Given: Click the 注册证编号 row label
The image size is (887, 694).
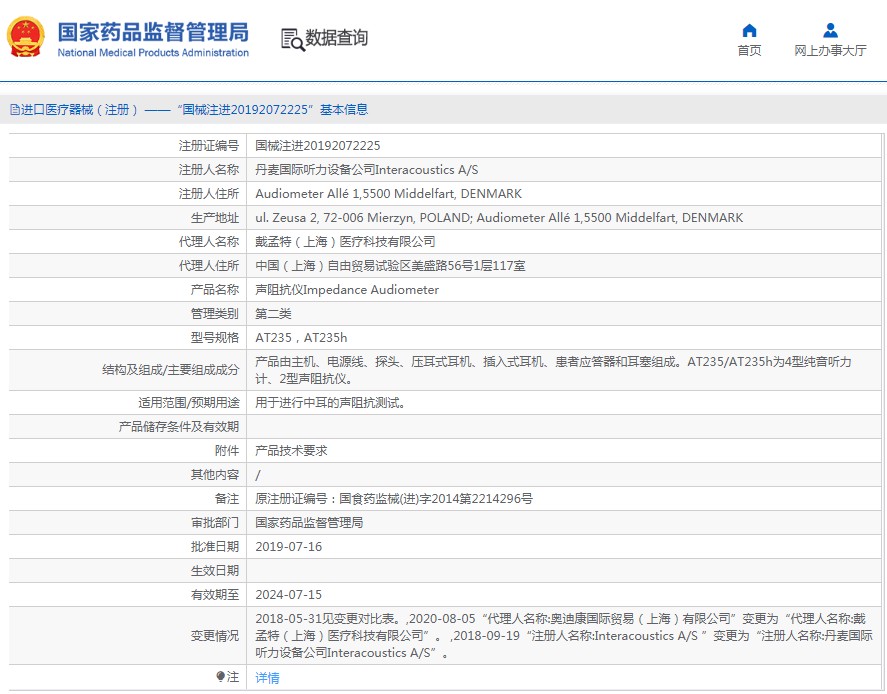Looking at the screenshot, I should click(x=209, y=146).
